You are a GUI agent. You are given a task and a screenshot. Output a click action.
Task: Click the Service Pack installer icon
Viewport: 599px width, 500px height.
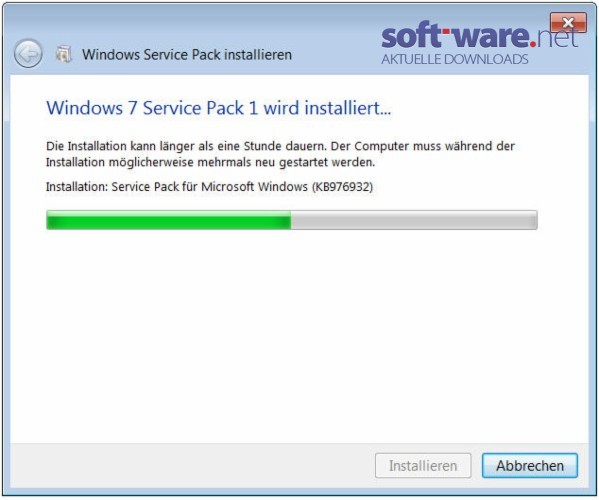[x=64, y=54]
